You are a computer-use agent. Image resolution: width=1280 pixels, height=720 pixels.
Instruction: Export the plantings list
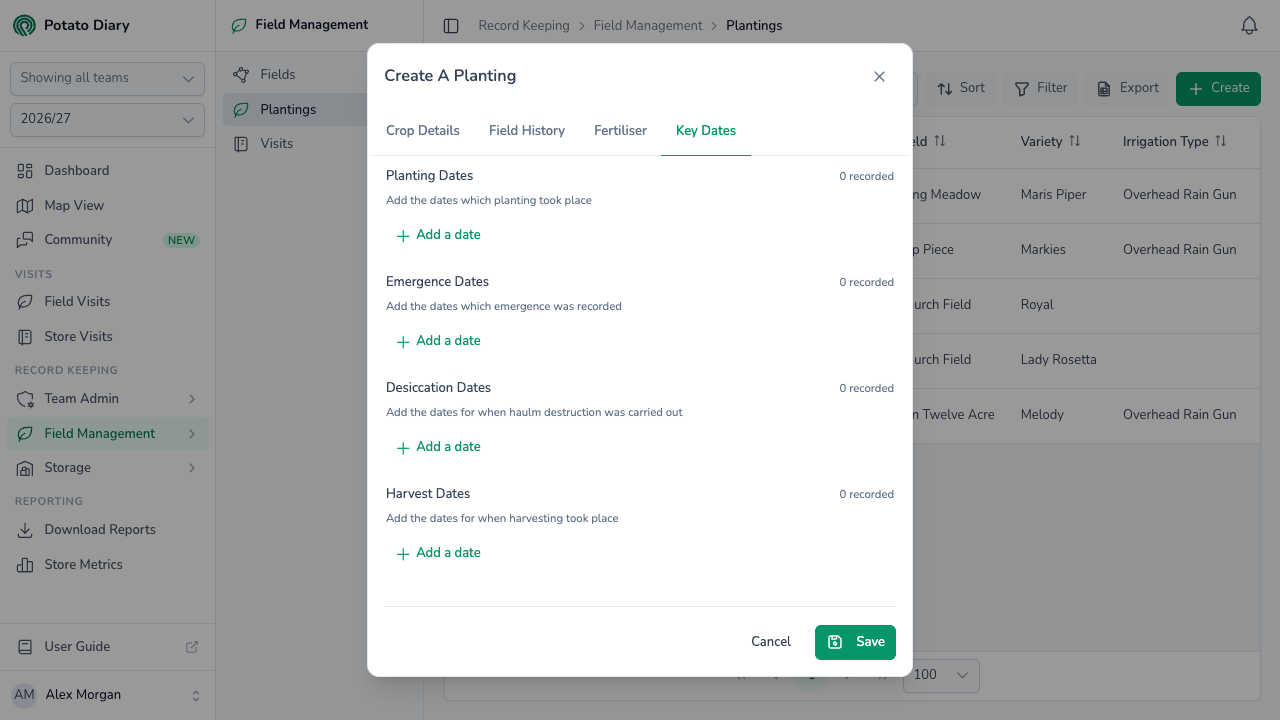[x=1128, y=88]
